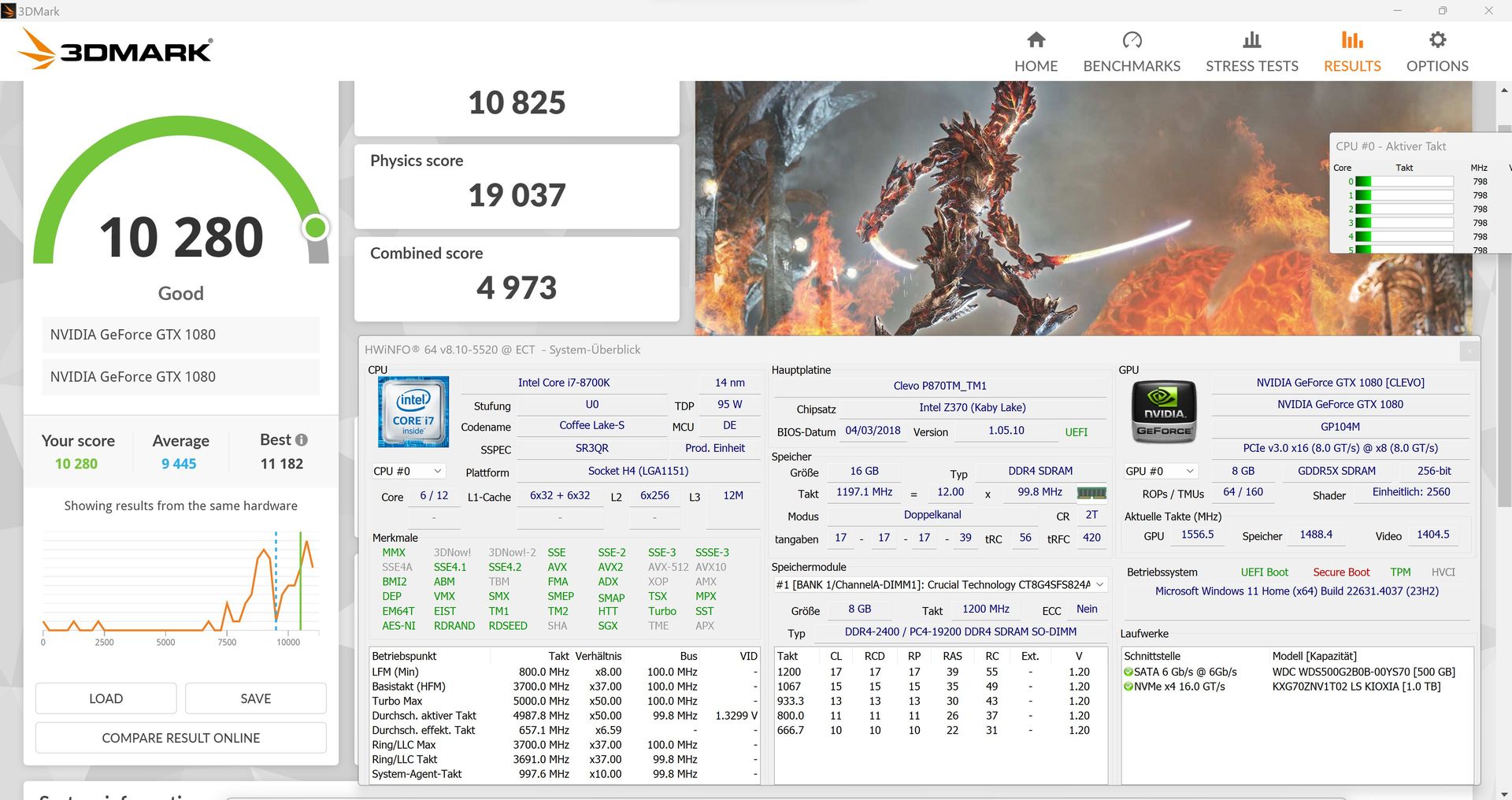
Task: Click the first NVIDIA GeForce GTX 1080 row
Action: tap(180, 335)
